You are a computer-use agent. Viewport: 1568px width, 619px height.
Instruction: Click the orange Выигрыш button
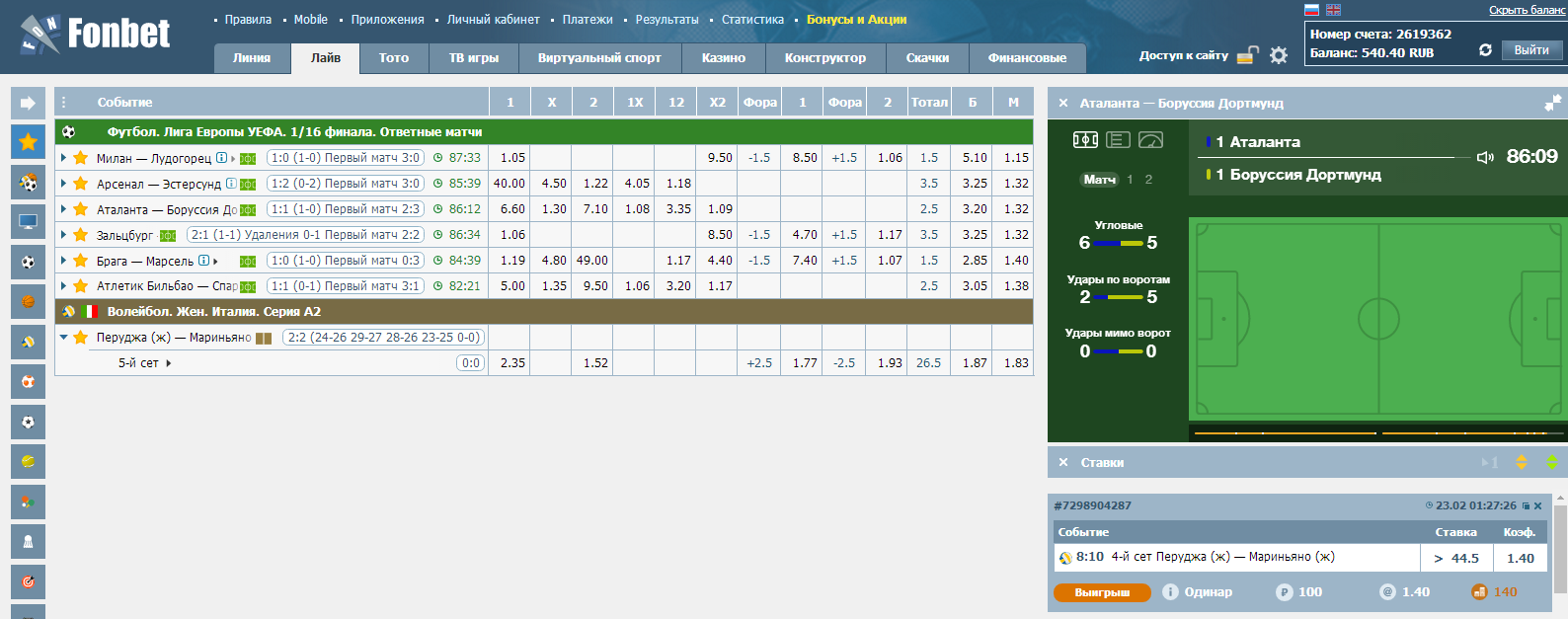(x=1102, y=592)
